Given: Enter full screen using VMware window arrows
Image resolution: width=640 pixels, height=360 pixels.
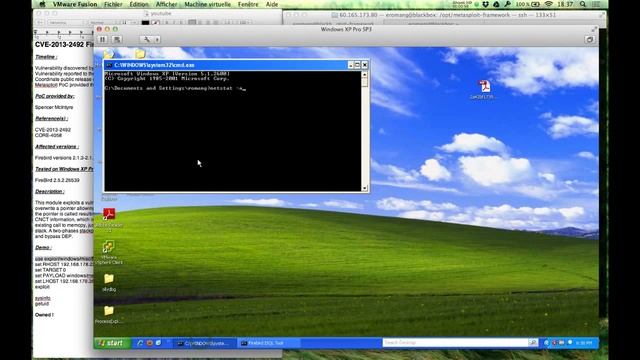Looking at the screenshot, I should click(594, 29).
